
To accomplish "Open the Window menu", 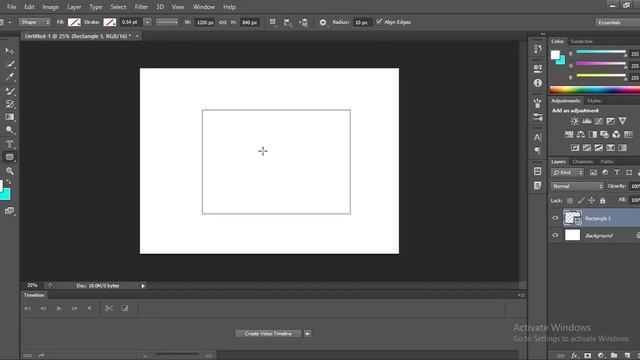I will coord(204,7).
